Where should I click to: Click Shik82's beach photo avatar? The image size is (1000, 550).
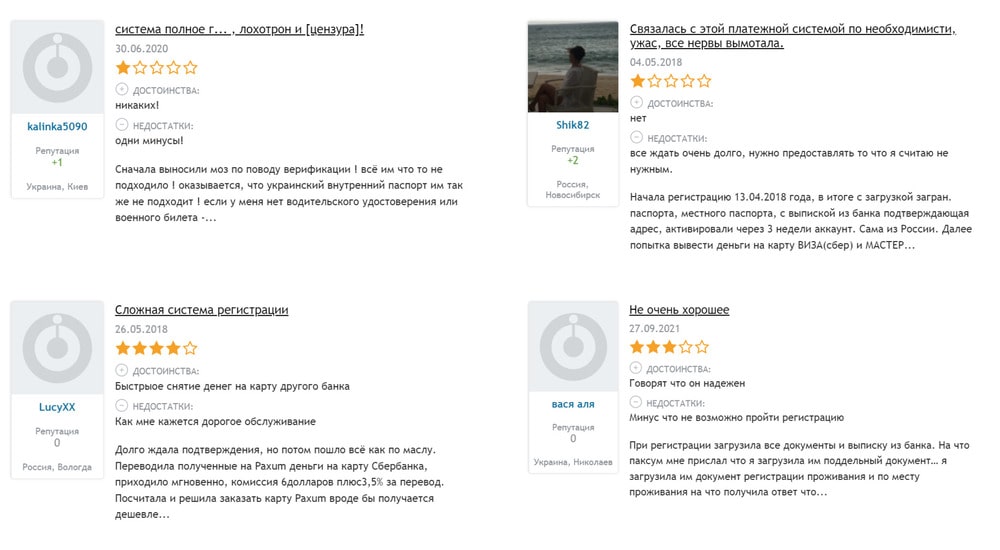[x=573, y=67]
